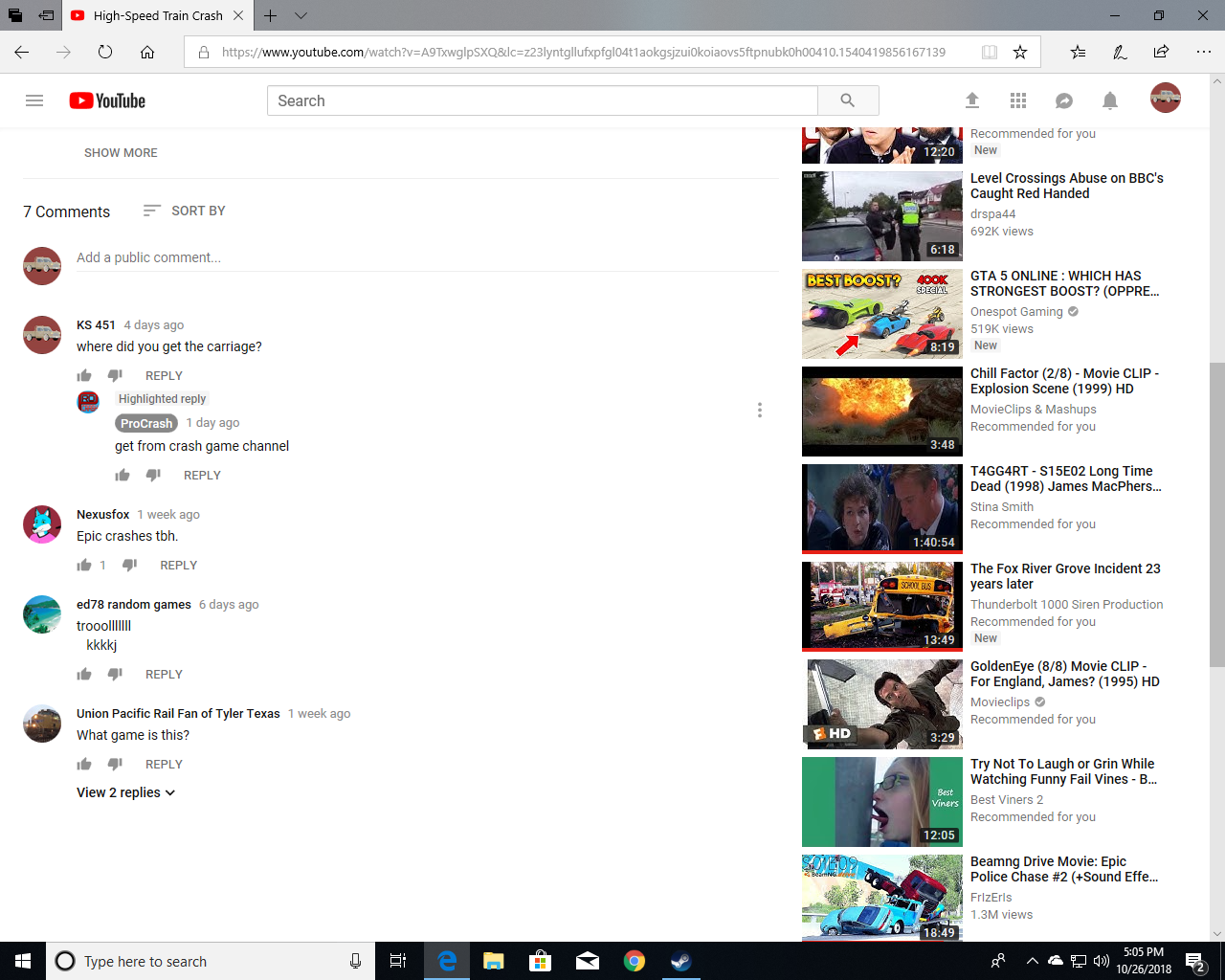Like the KS 451 comment
The height and width of the screenshot is (980, 1225).
[x=84, y=376]
